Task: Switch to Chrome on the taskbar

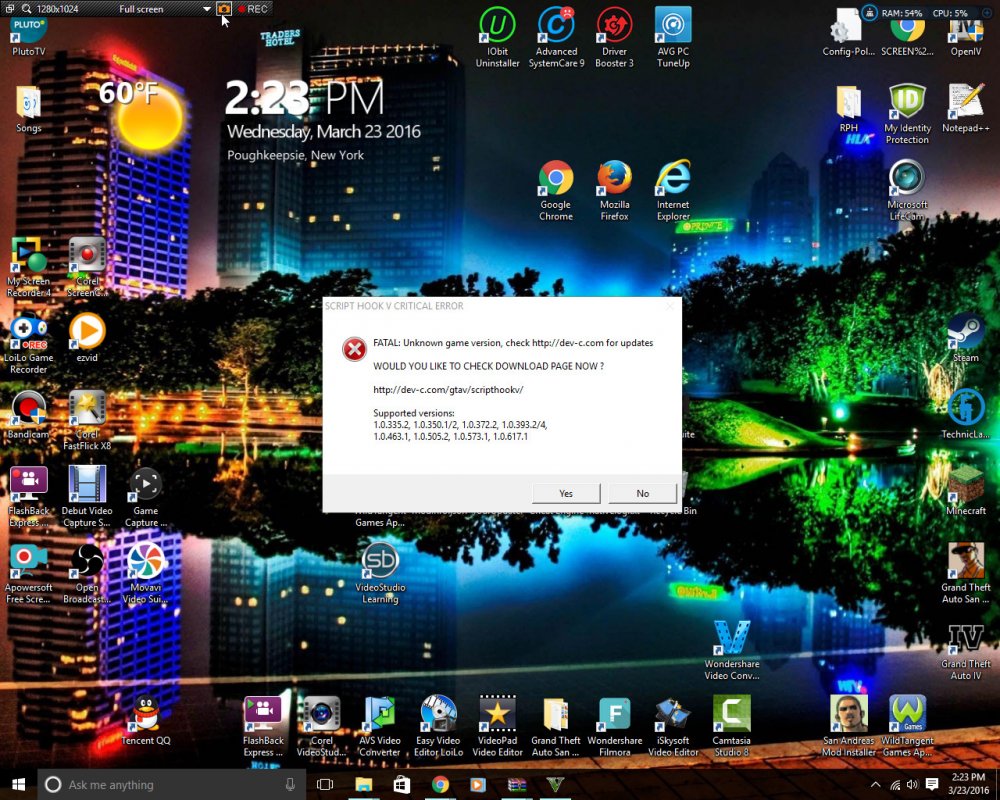Action: pos(440,784)
